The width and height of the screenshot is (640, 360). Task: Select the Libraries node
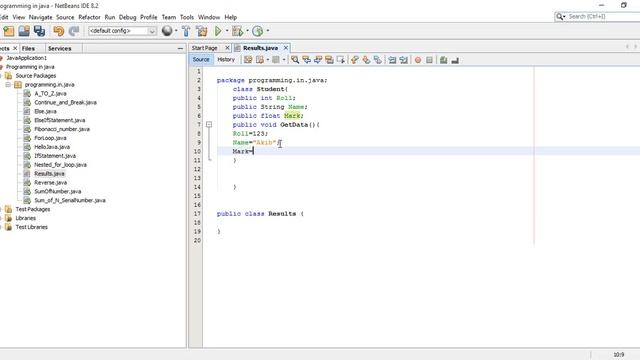(25, 218)
